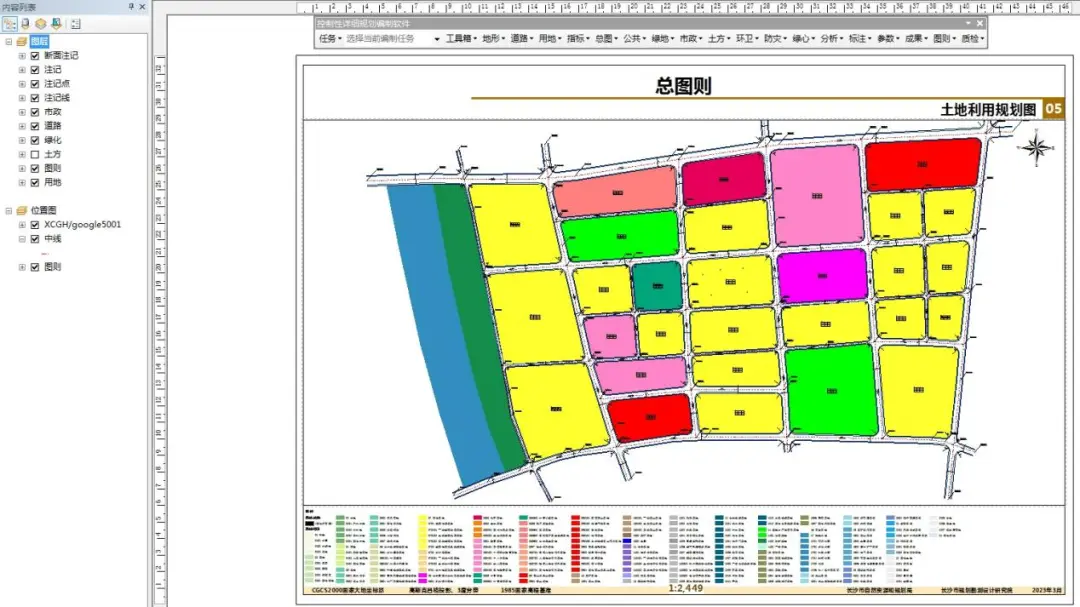The image size is (1080, 607).
Task: Click the 1:2,449 scale text
Action: (x=685, y=588)
